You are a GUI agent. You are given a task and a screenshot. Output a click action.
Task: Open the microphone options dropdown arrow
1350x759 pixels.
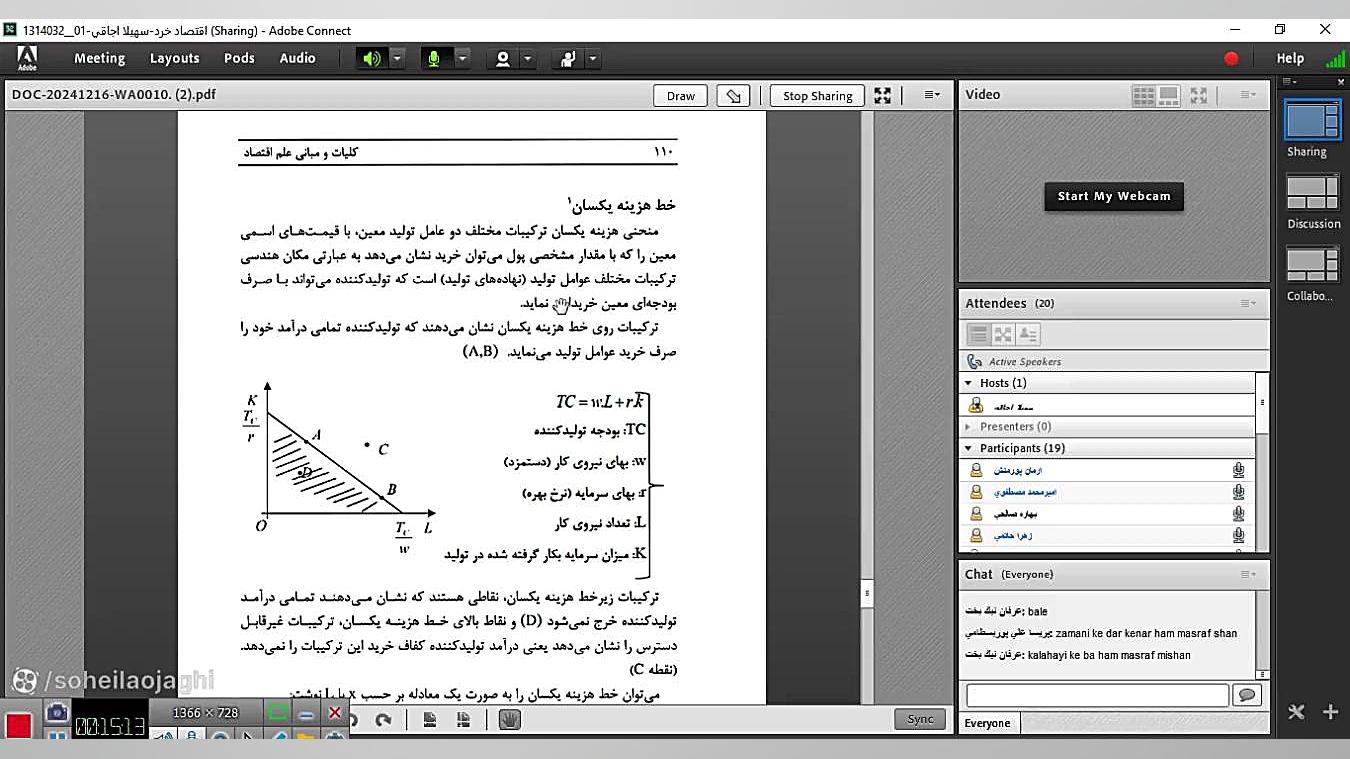pyautogui.click(x=462, y=58)
